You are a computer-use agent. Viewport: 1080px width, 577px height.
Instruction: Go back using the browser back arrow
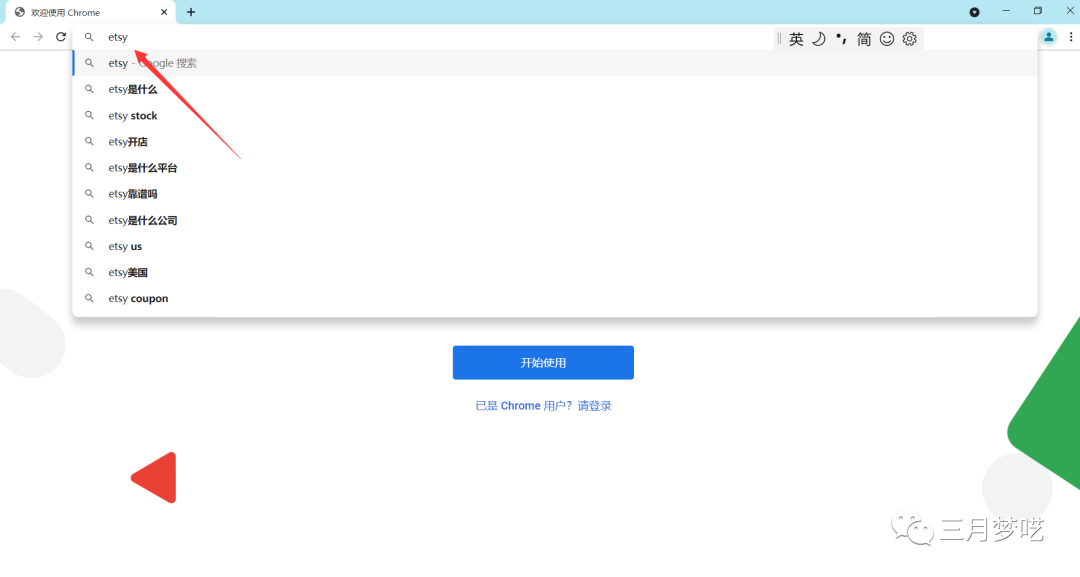click(x=15, y=37)
